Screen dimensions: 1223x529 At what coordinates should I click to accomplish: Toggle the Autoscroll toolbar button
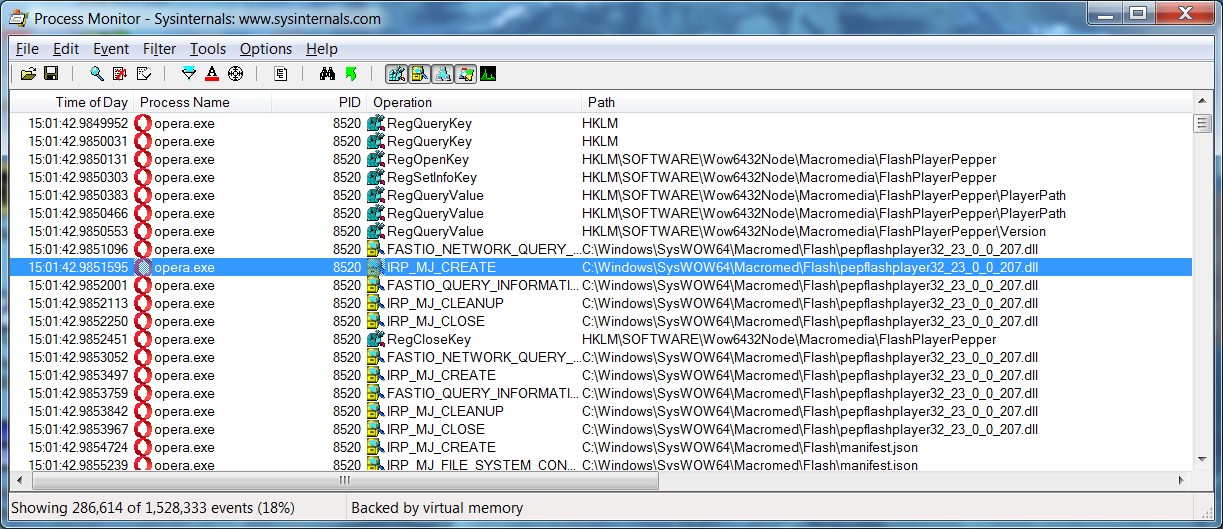point(120,74)
